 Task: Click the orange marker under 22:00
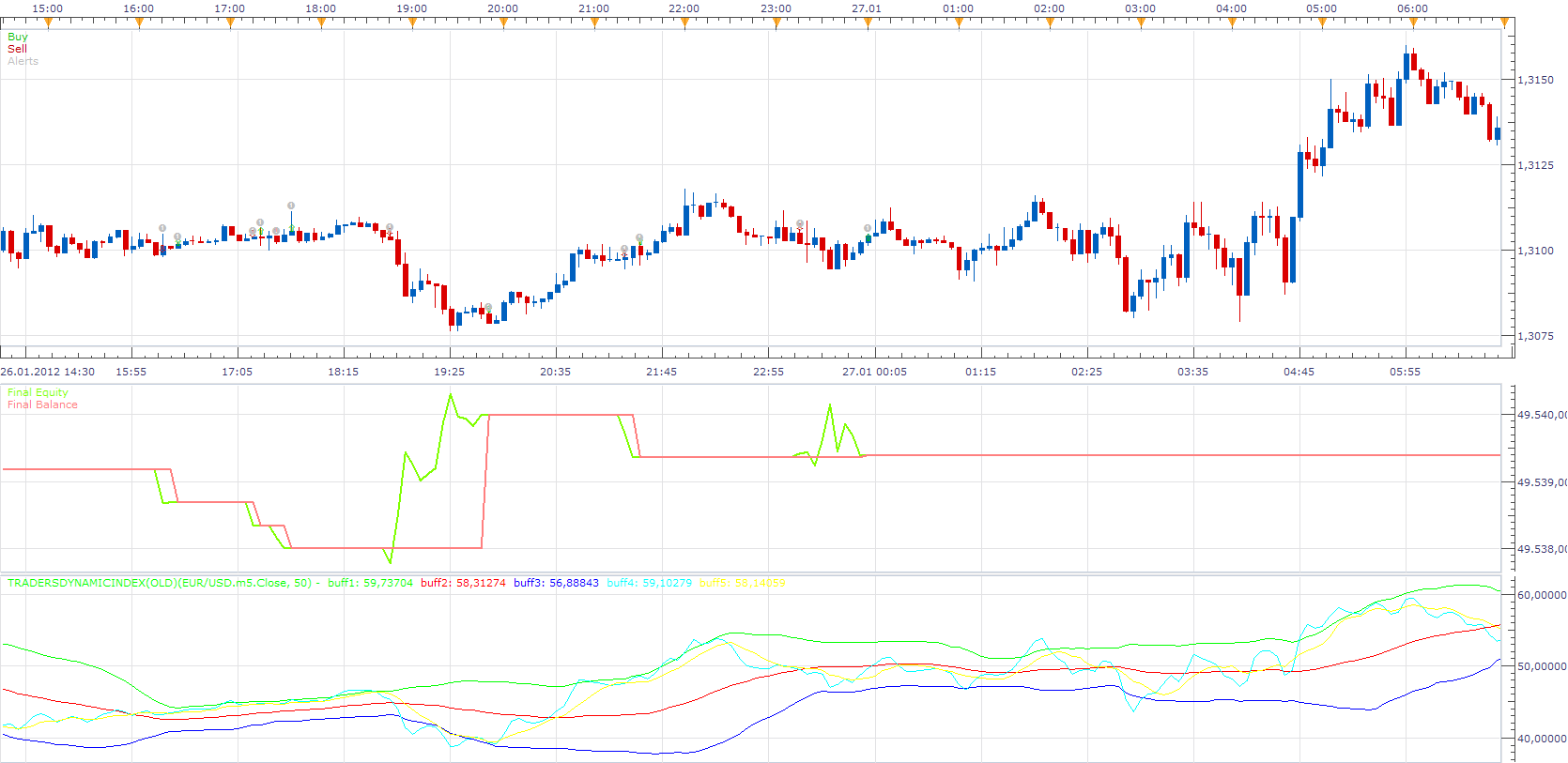(x=684, y=23)
